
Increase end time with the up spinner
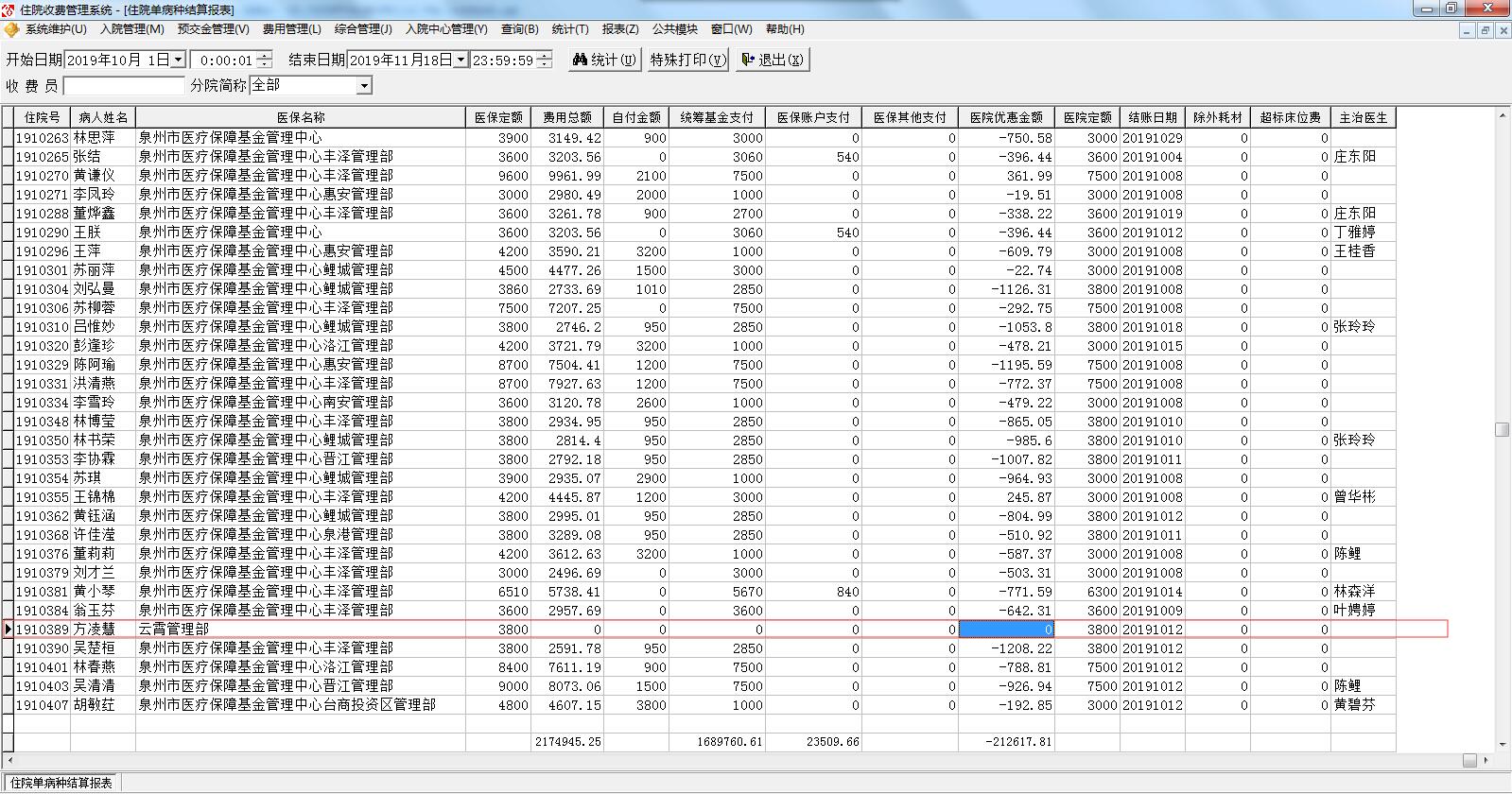coord(544,56)
